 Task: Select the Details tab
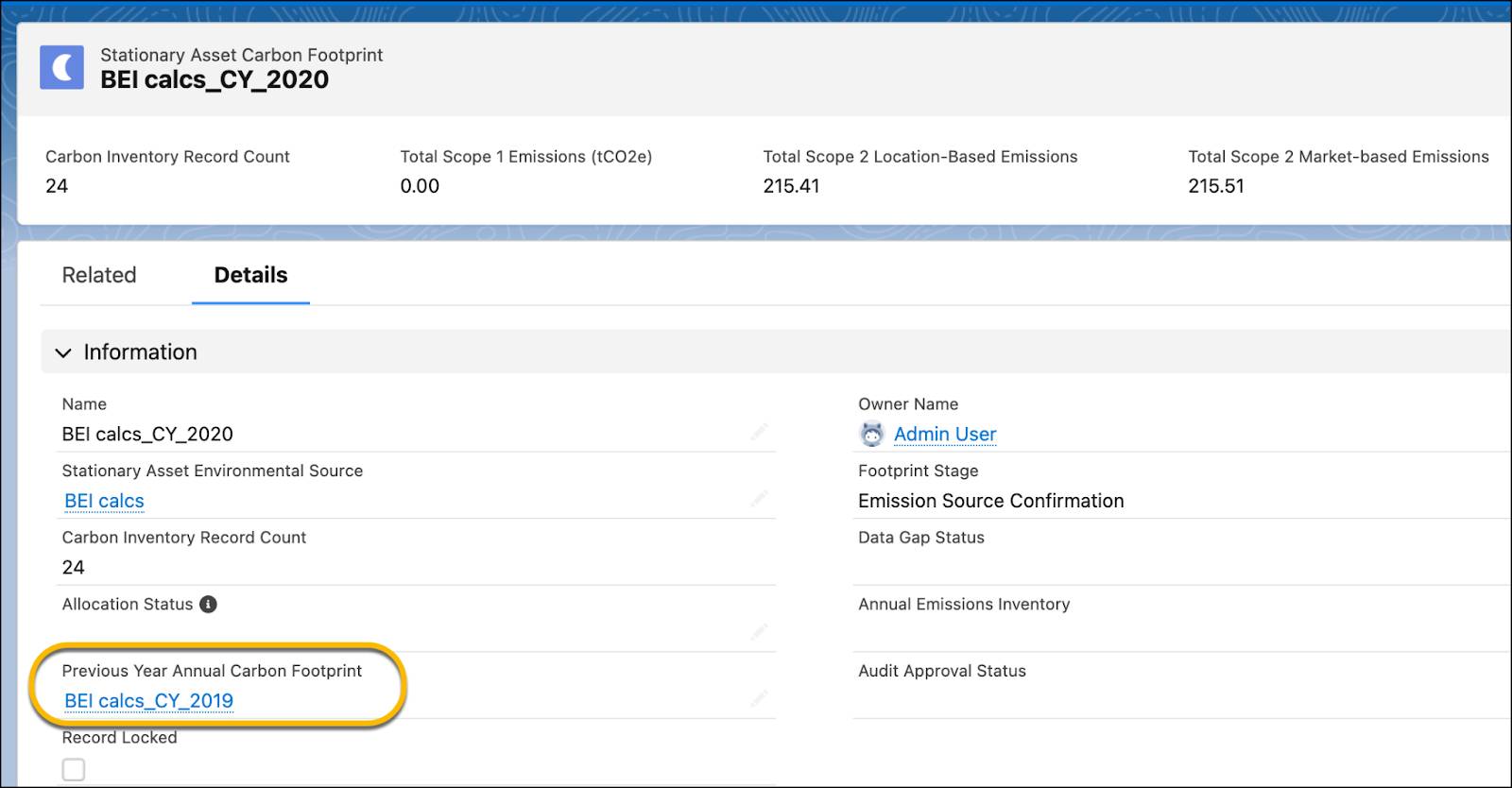pos(250,275)
